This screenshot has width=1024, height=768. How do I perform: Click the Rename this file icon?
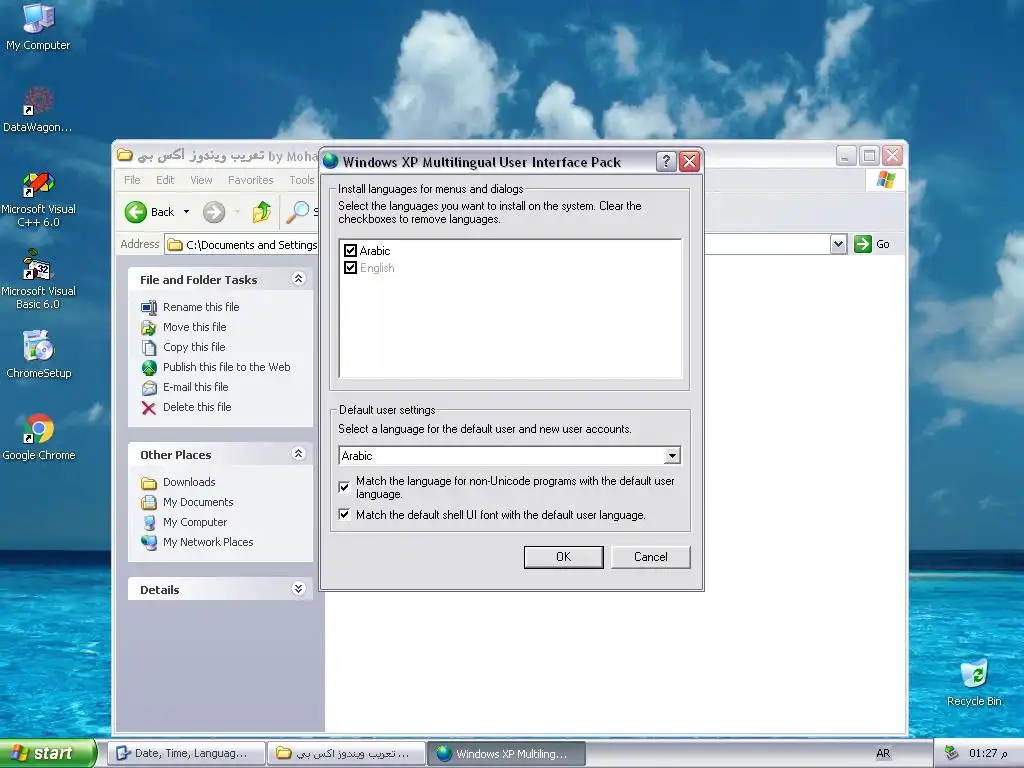(x=149, y=307)
